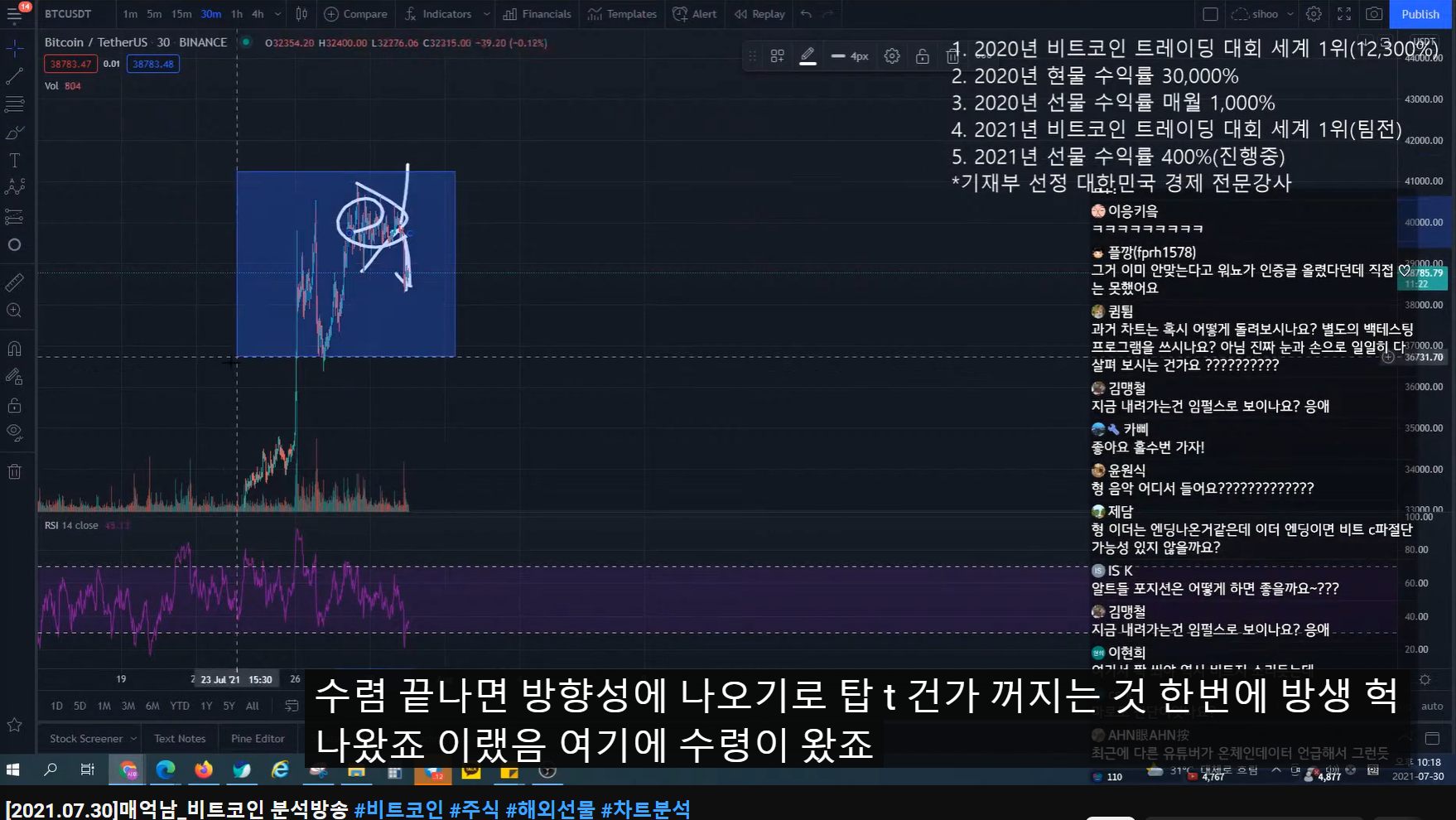Click the Compare button
This screenshot has width=1456, height=820.
coord(355,14)
